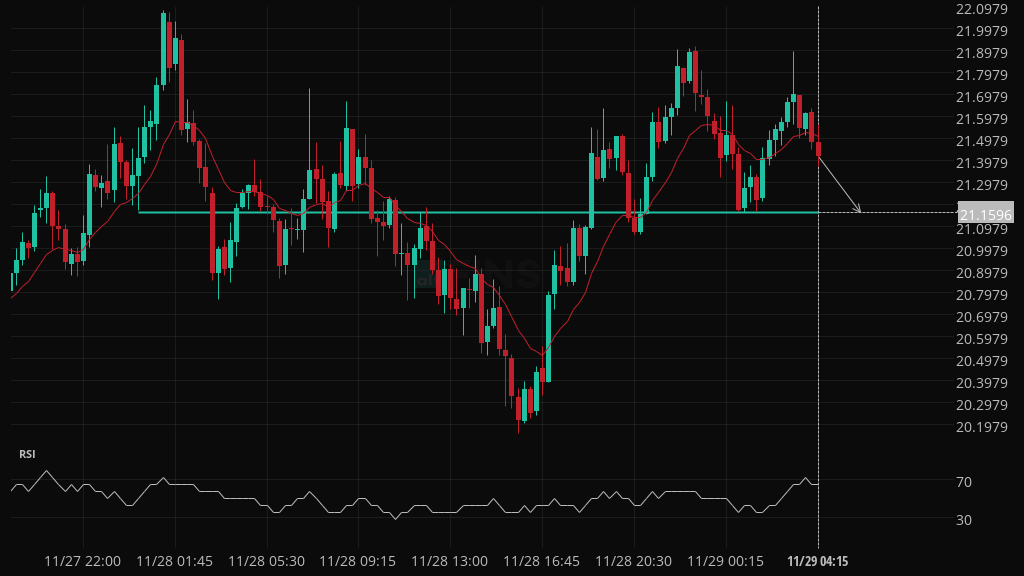Click the white projection arrow head

pos(858,210)
